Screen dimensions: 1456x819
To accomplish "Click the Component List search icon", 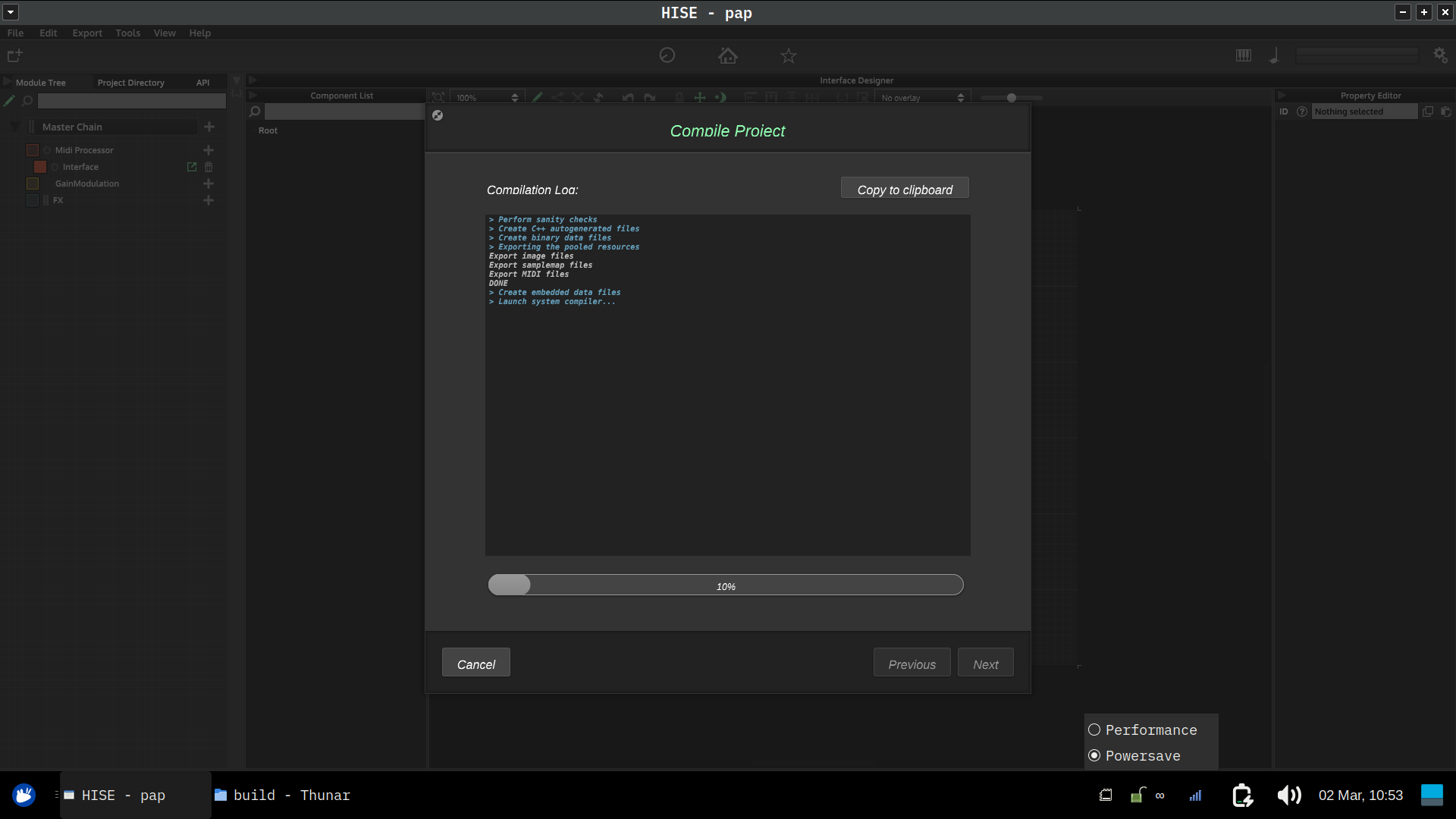I will pos(255,112).
